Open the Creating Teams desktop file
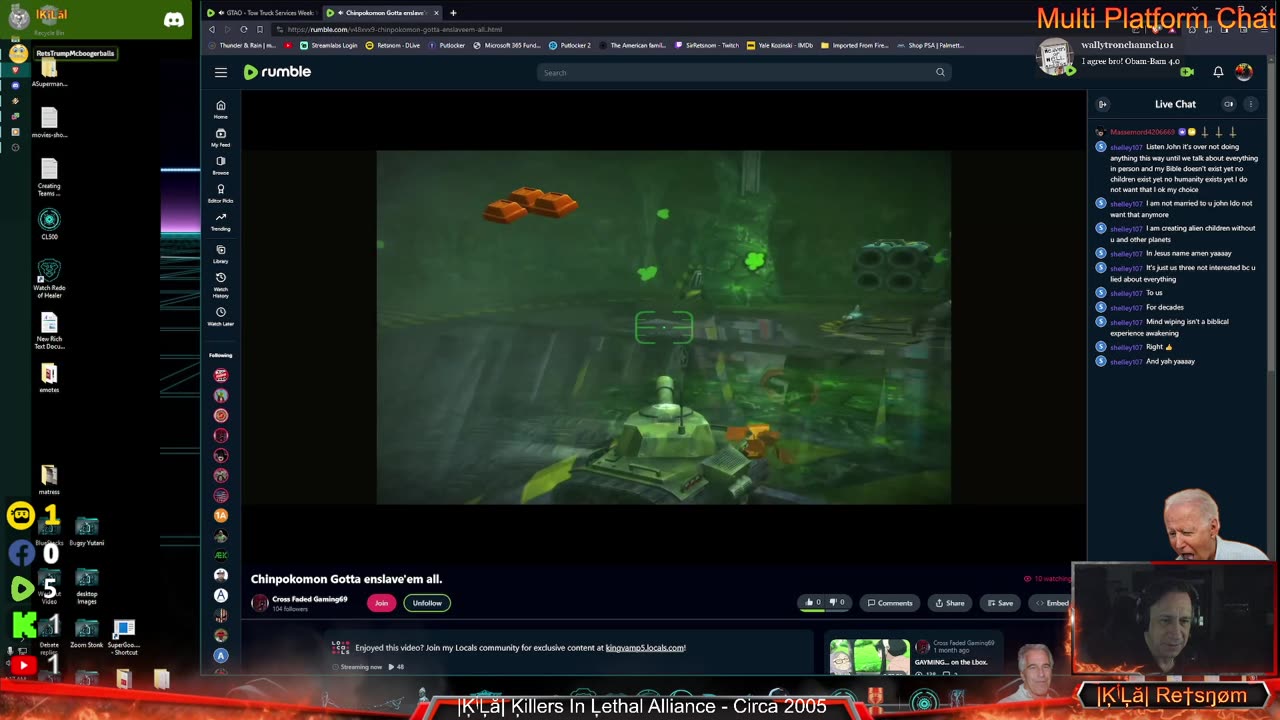Viewport: 1280px width, 720px height. [49, 177]
